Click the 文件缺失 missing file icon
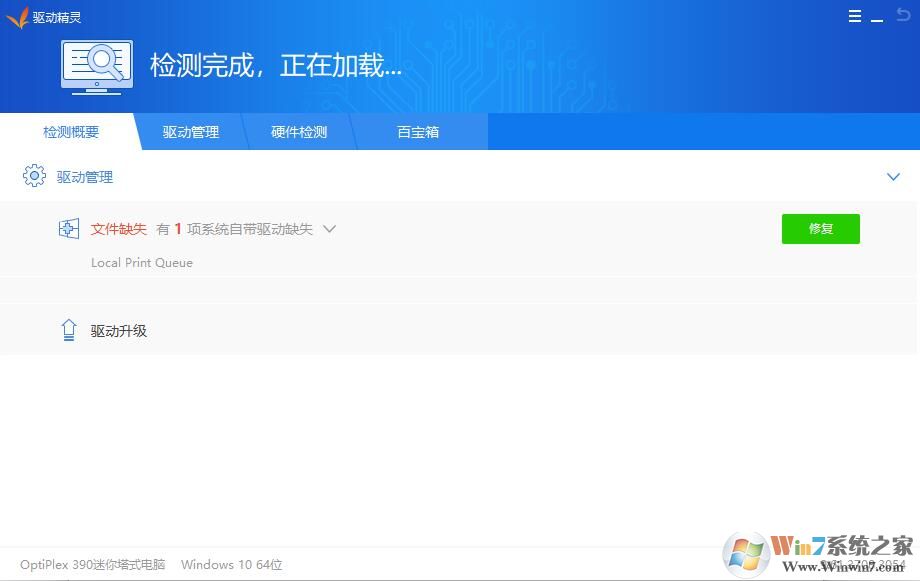This screenshot has height=581, width=920. click(x=68, y=229)
